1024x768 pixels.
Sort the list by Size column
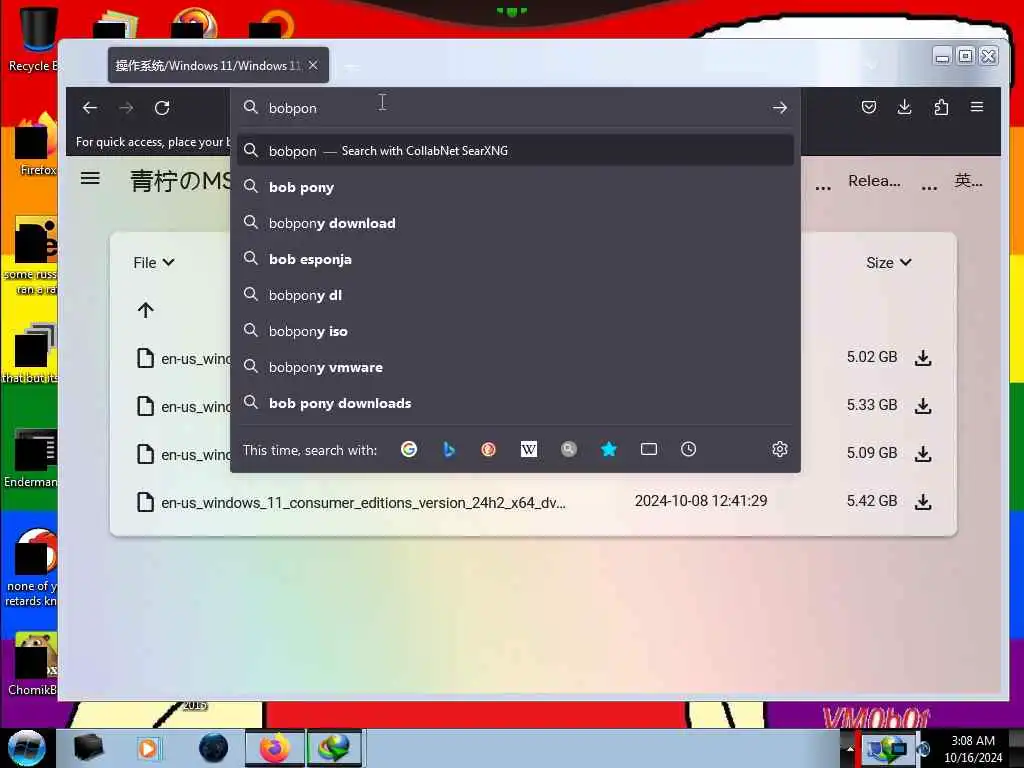(889, 263)
